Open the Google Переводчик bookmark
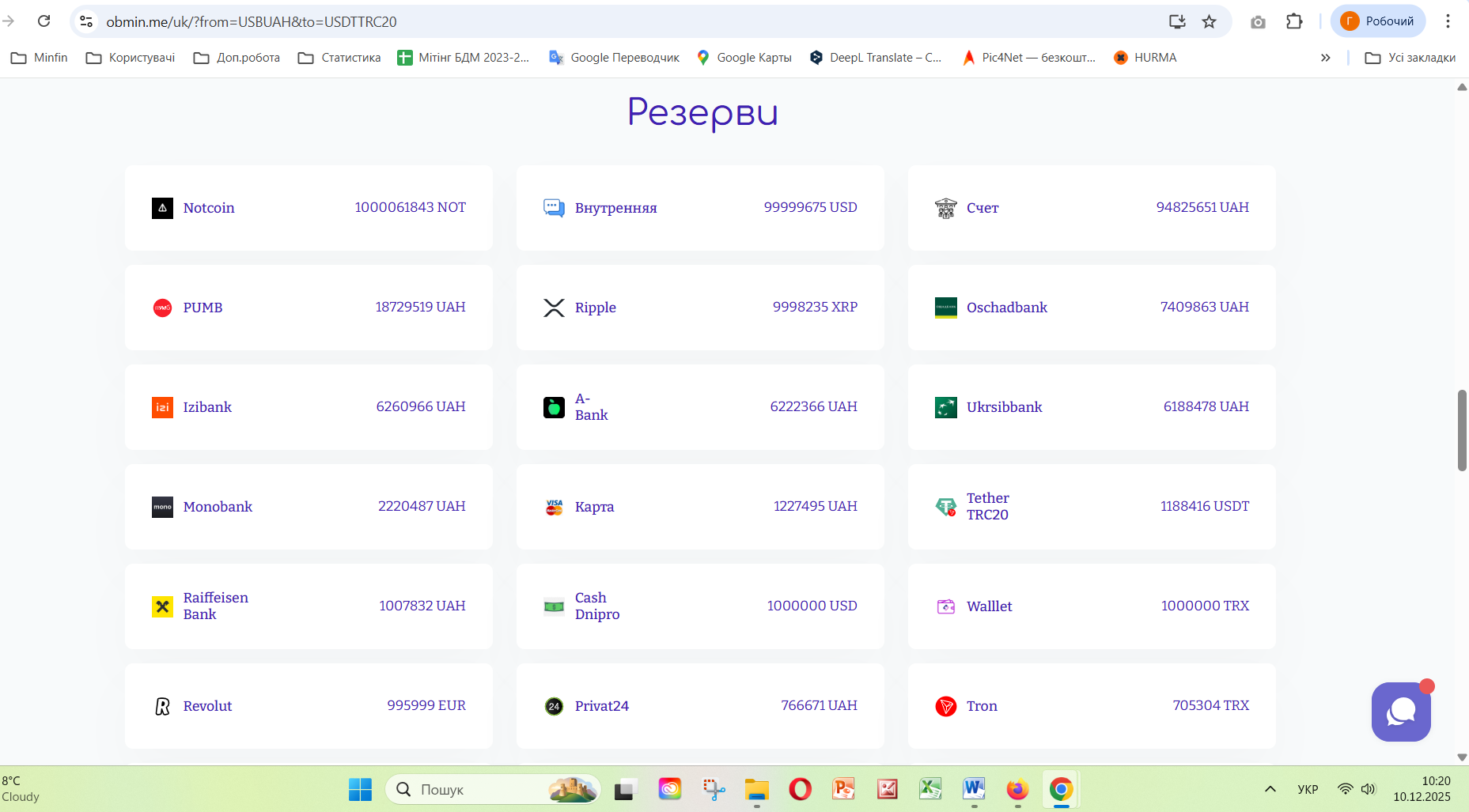The image size is (1469, 812). (x=614, y=58)
